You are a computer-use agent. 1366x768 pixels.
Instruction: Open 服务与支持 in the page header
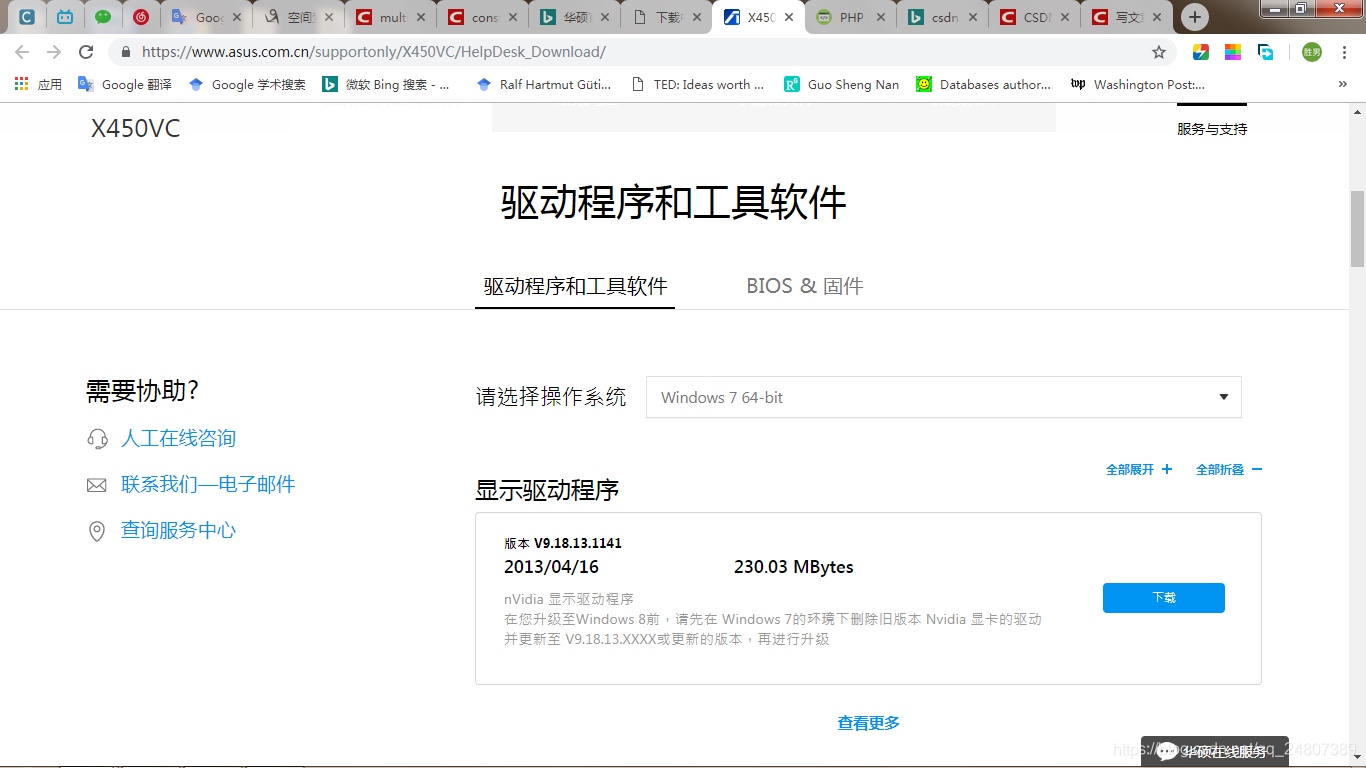click(1212, 129)
